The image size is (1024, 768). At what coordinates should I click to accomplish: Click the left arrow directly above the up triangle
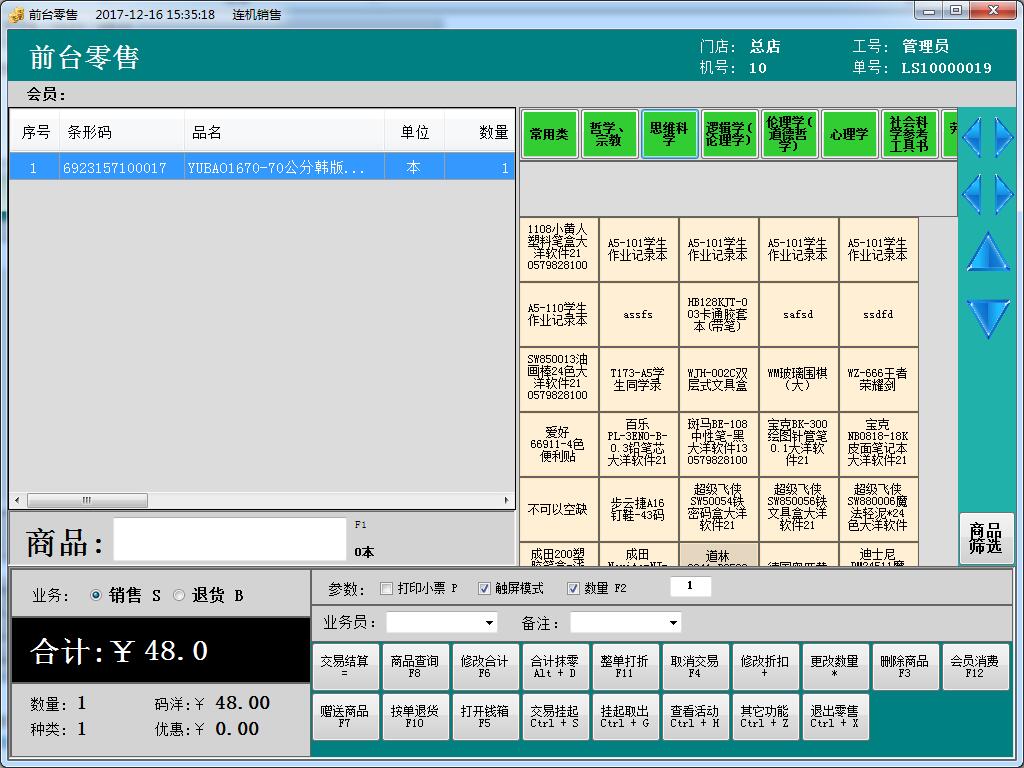pyautogui.click(x=972, y=194)
